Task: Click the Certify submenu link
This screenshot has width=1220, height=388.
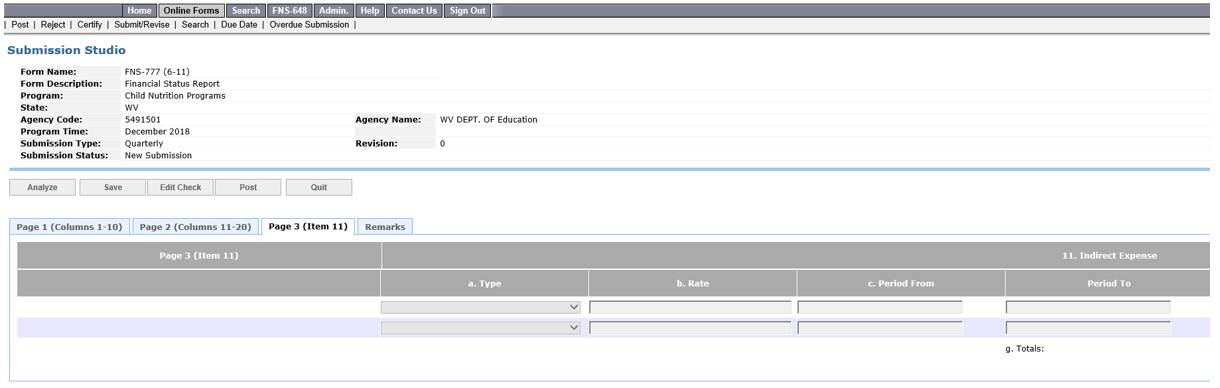Action: pos(89,25)
